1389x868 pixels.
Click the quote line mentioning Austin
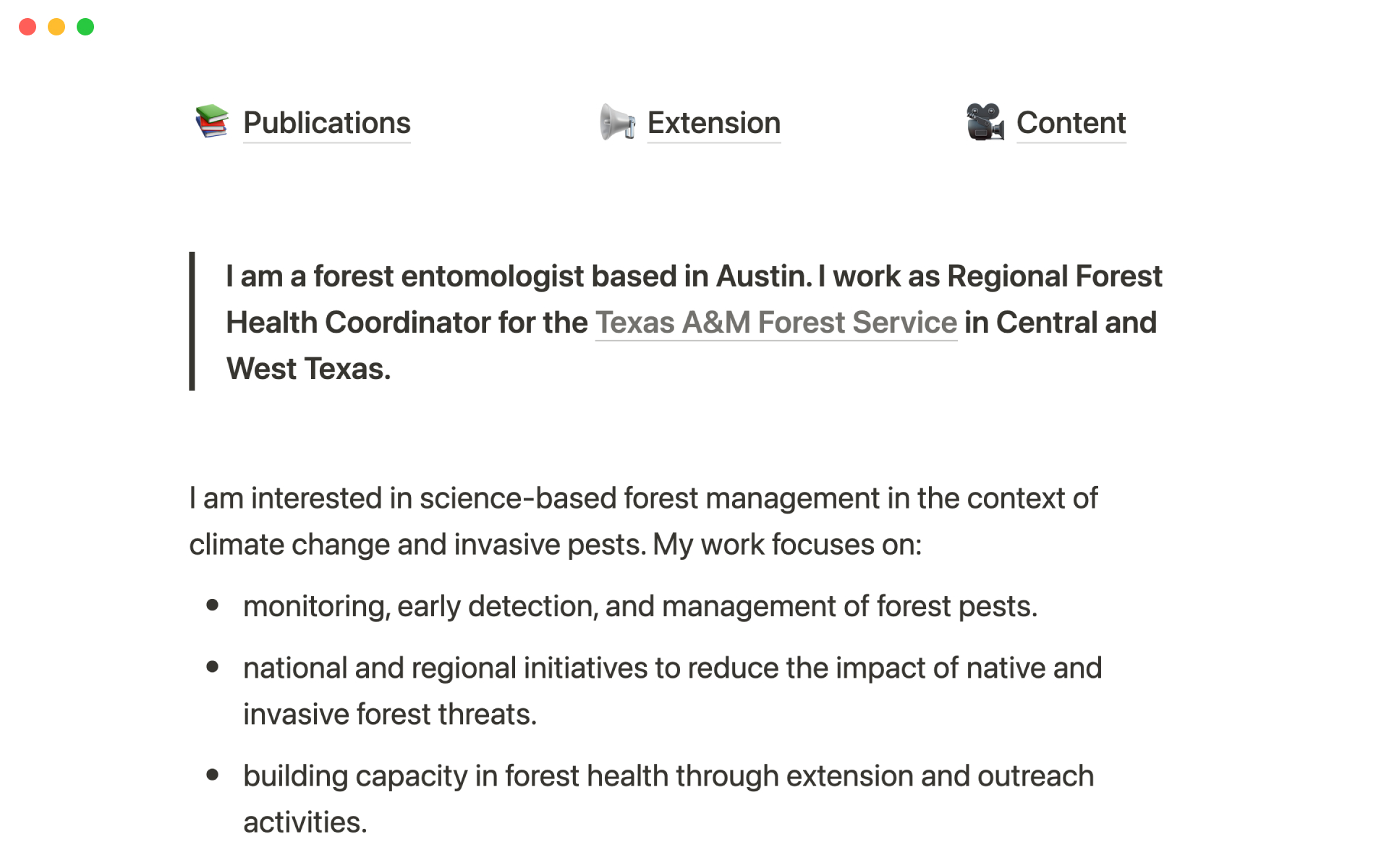pos(693,276)
